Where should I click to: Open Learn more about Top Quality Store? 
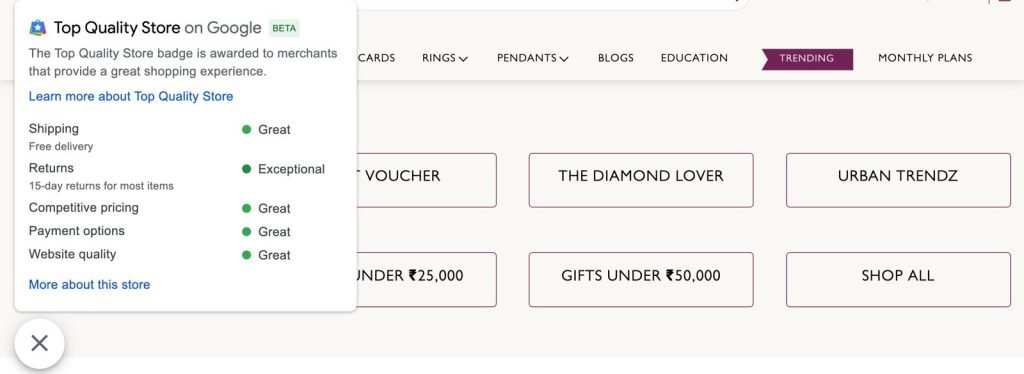[131, 97]
